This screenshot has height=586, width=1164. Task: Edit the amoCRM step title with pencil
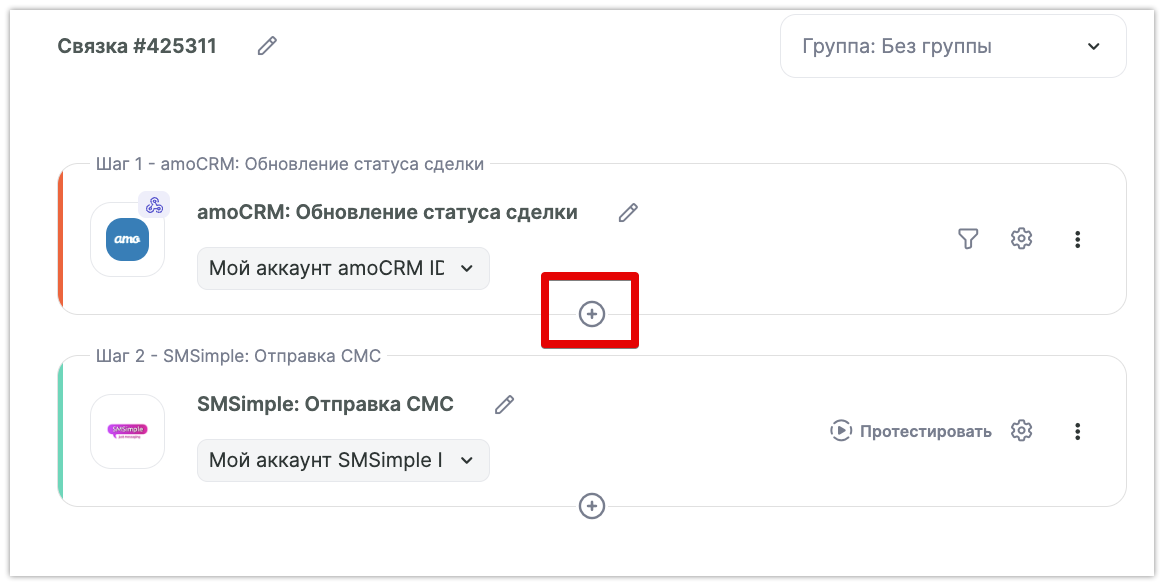(628, 213)
